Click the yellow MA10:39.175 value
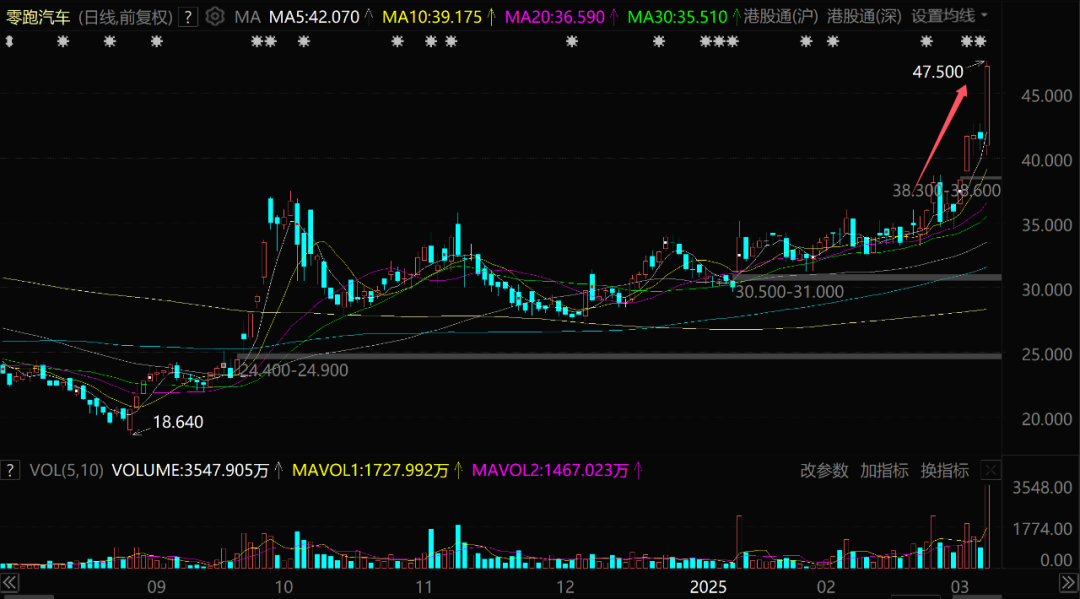Viewport: 1080px width, 599px height. [x=432, y=17]
